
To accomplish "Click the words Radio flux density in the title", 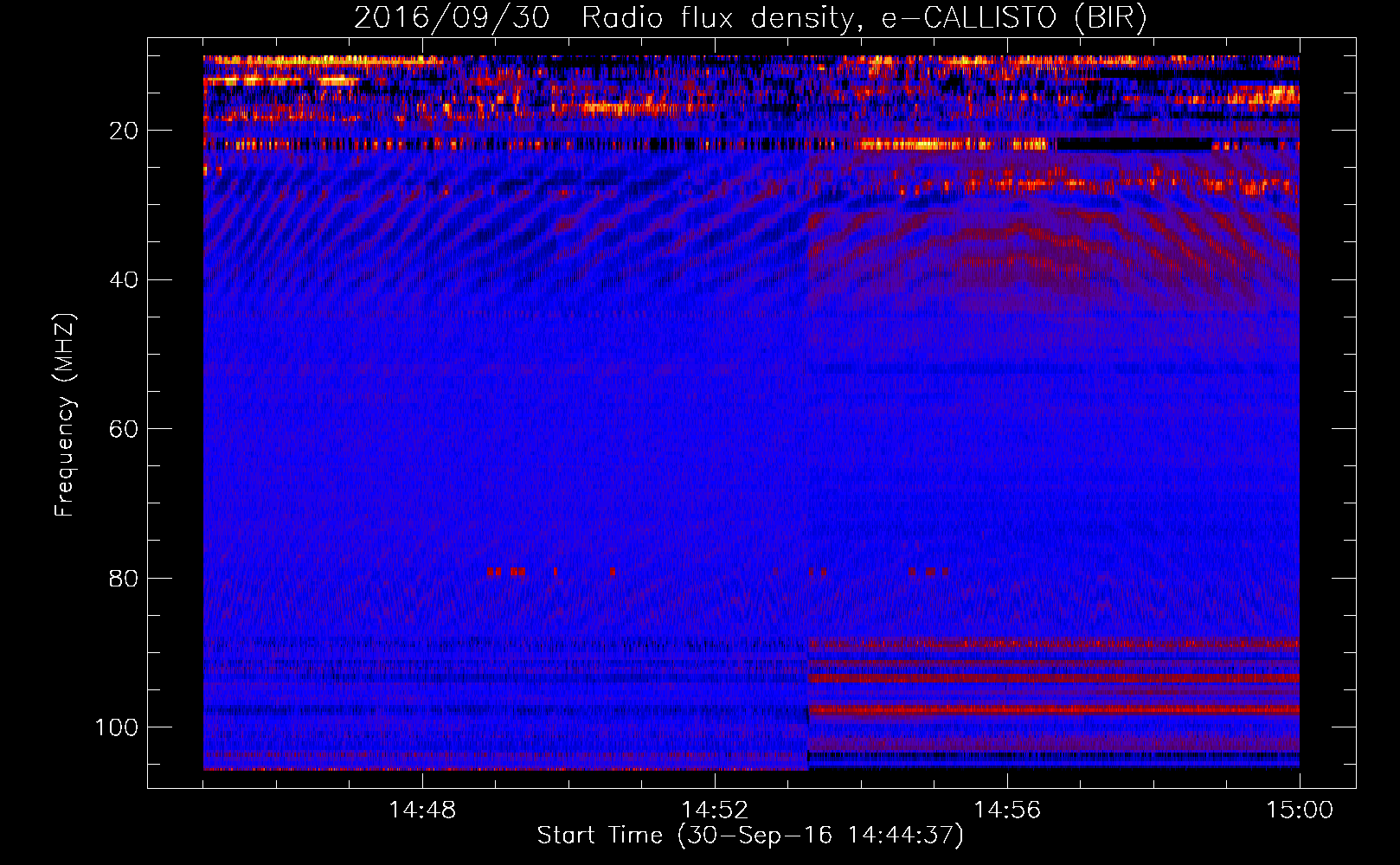I will [x=722, y=17].
